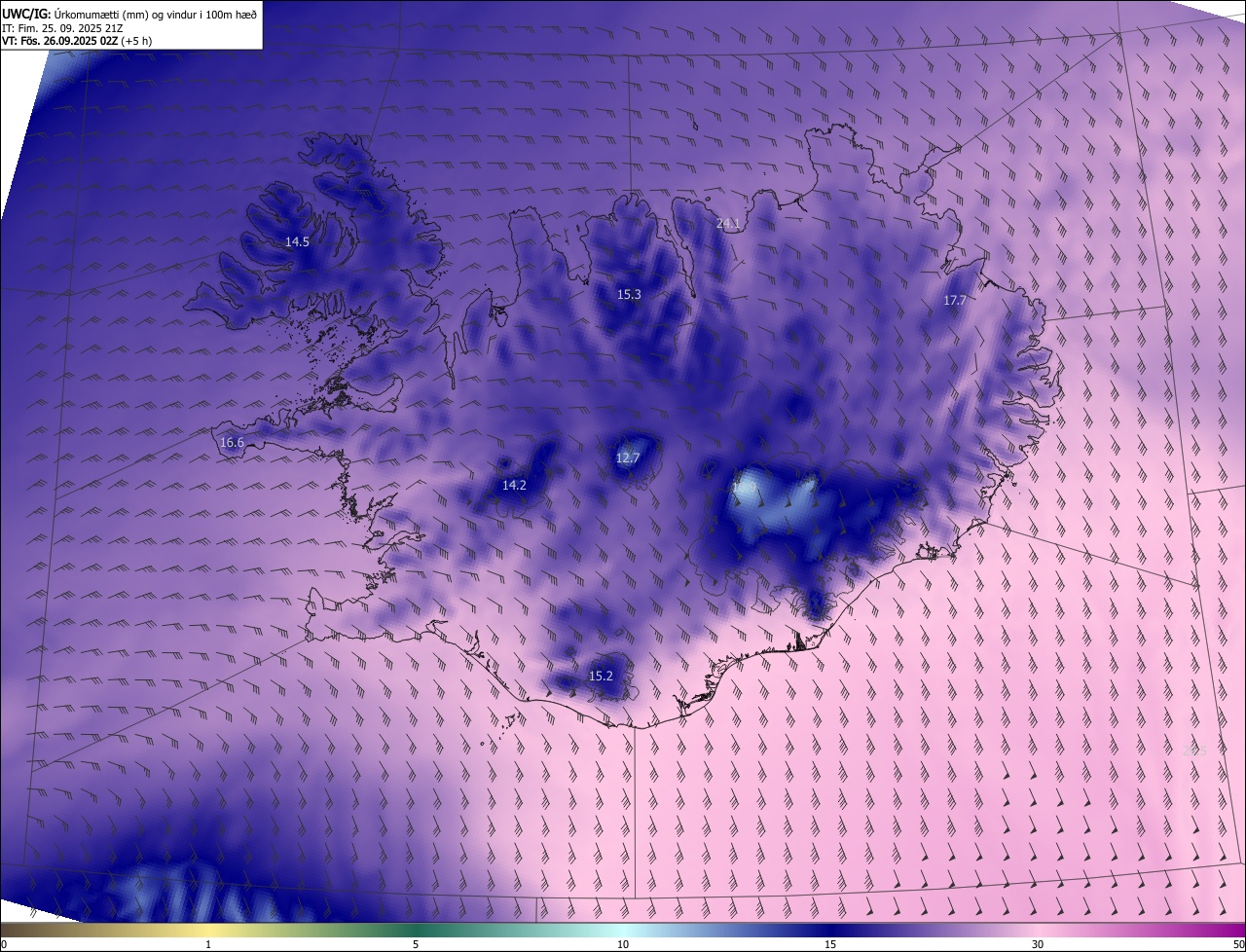
Task: Pick the dark green color above the 5 tick
Action: [x=416, y=930]
